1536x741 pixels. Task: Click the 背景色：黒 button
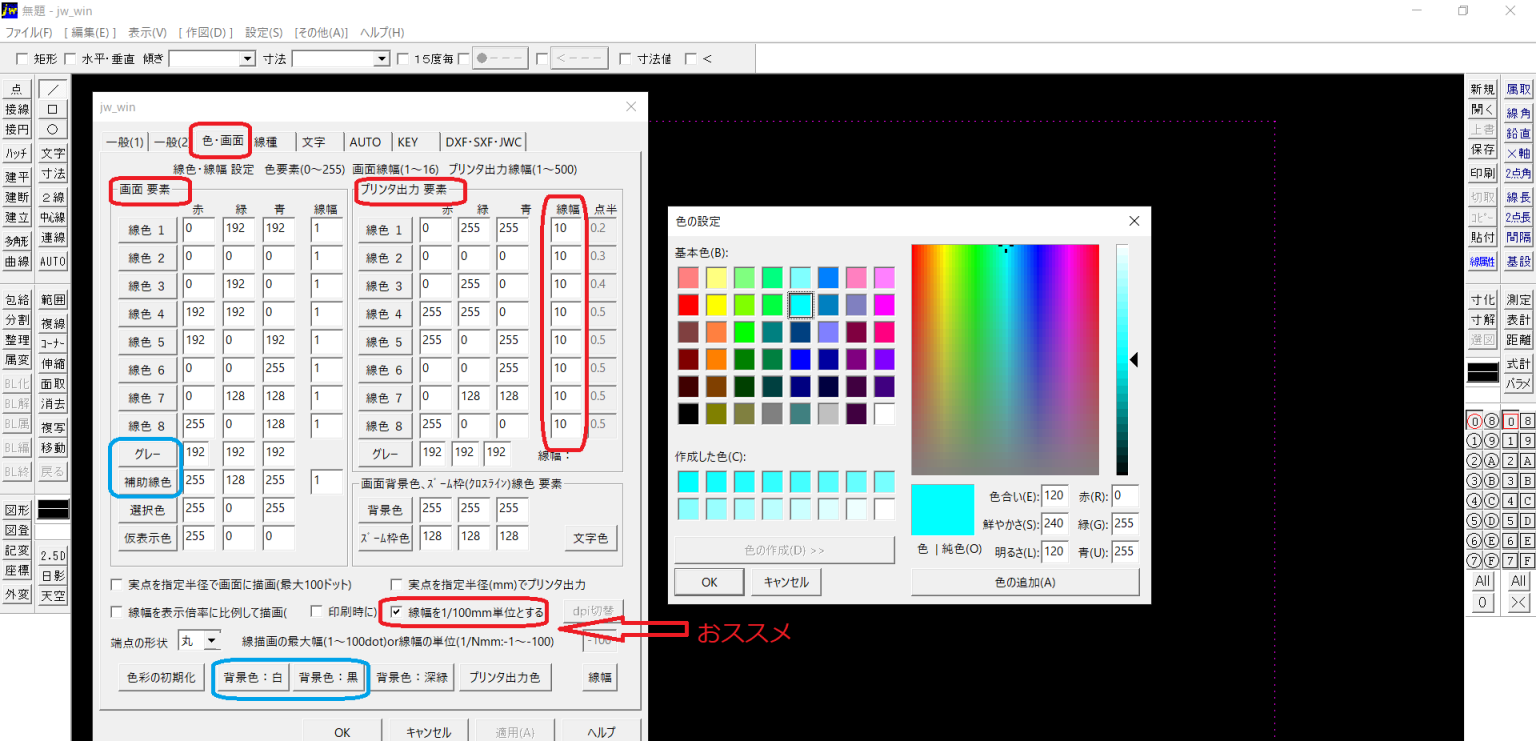click(327, 677)
